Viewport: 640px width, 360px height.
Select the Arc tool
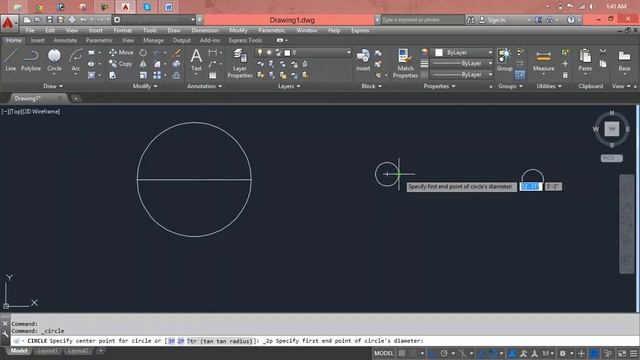(76, 60)
